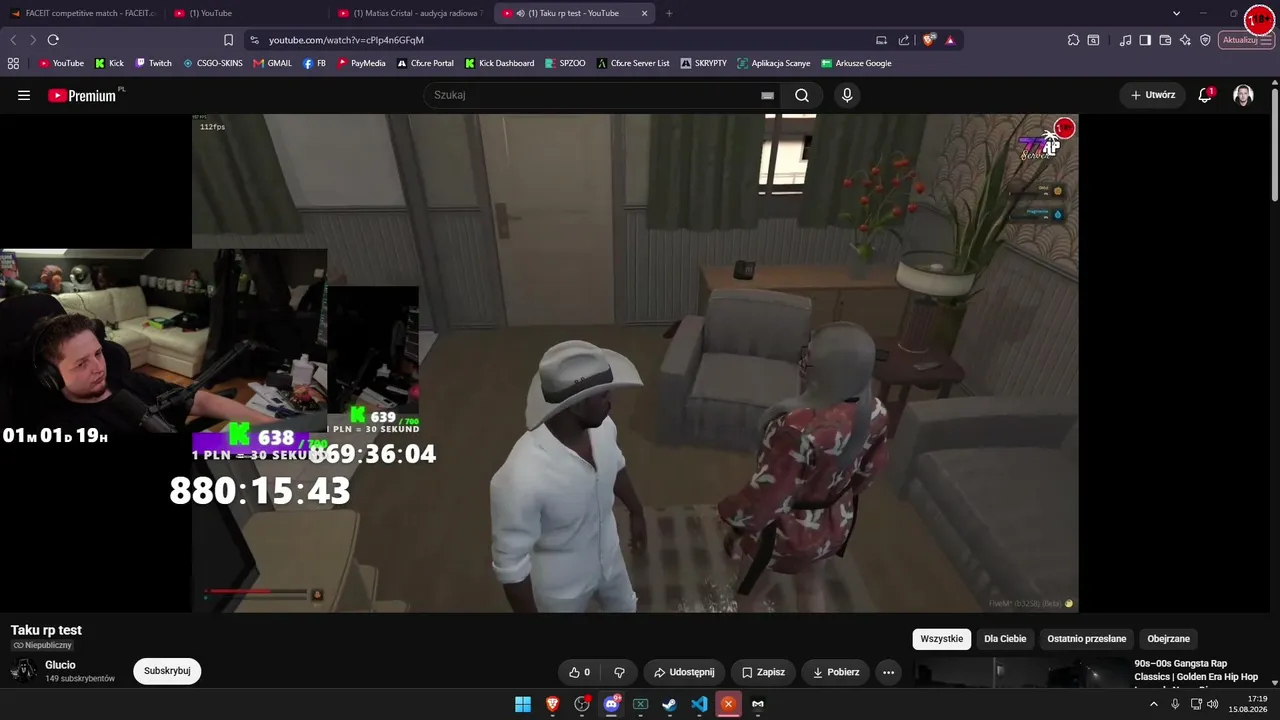Image resolution: width=1280 pixels, height=720 pixels.
Task: Open the YouTube account avatar menu
Action: point(1243,95)
